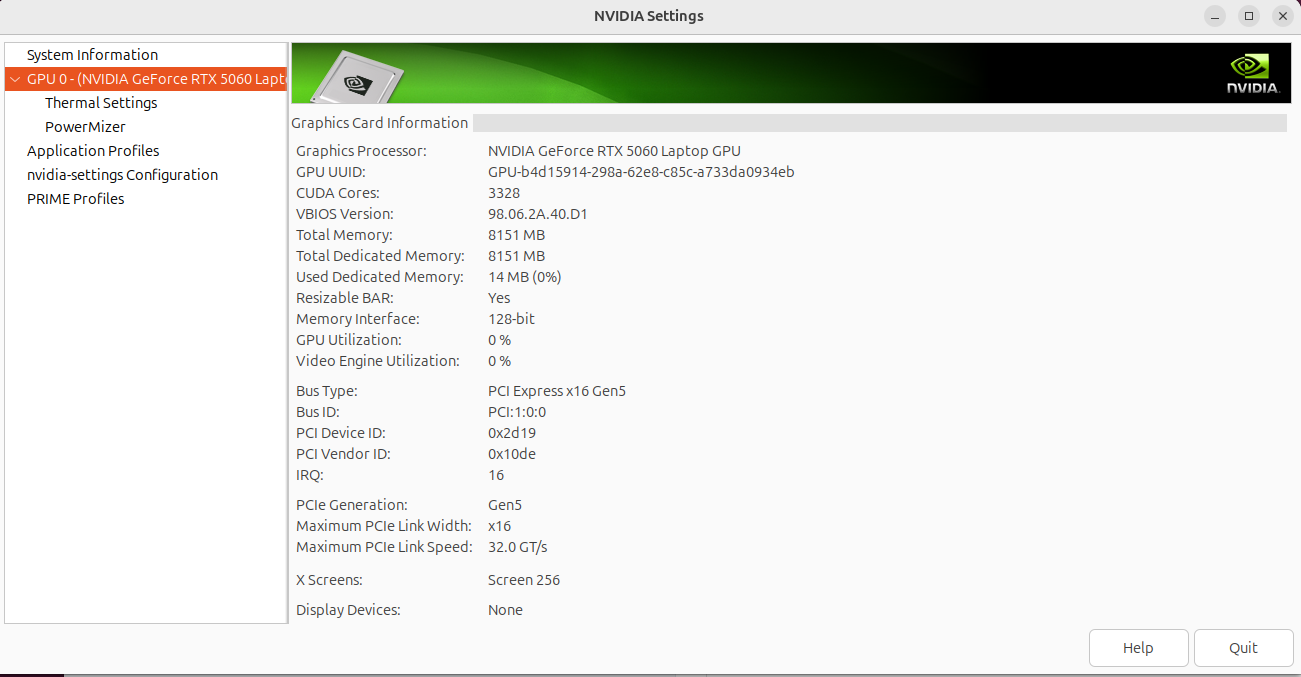Image resolution: width=1301 pixels, height=677 pixels.
Task: Click the NVIDIA logo in banner
Action: [x=1253, y=74]
